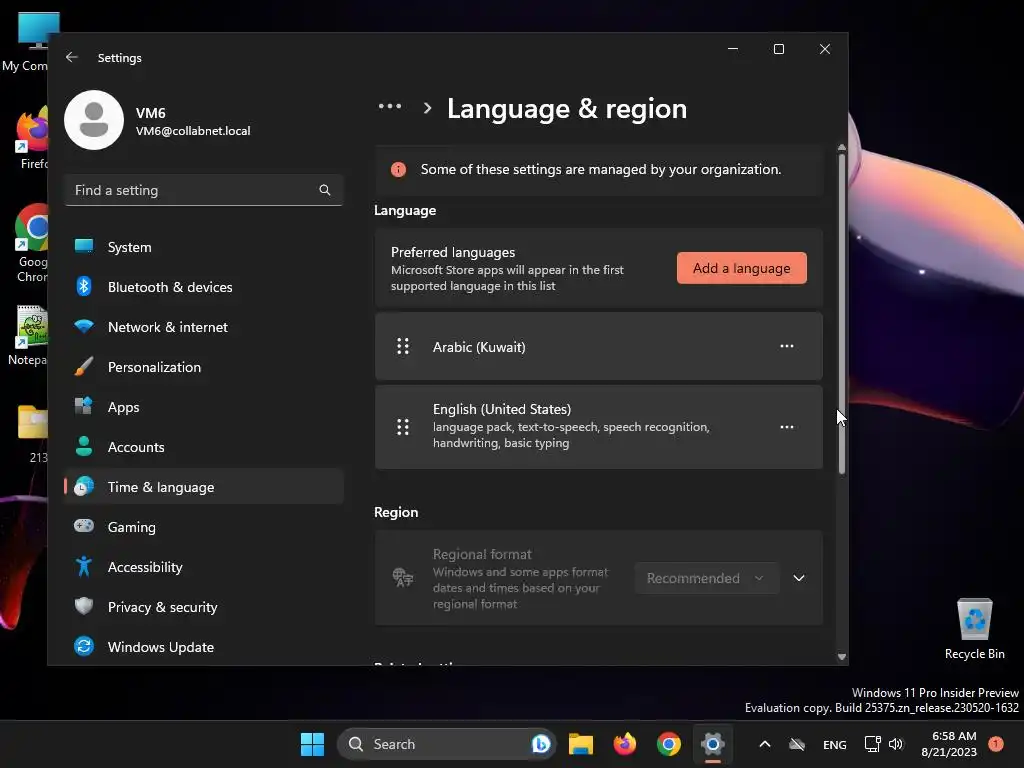Viewport: 1024px width, 768px height.
Task: Select the Notepad++ desktop shortcut
Action: (x=26, y=336)
